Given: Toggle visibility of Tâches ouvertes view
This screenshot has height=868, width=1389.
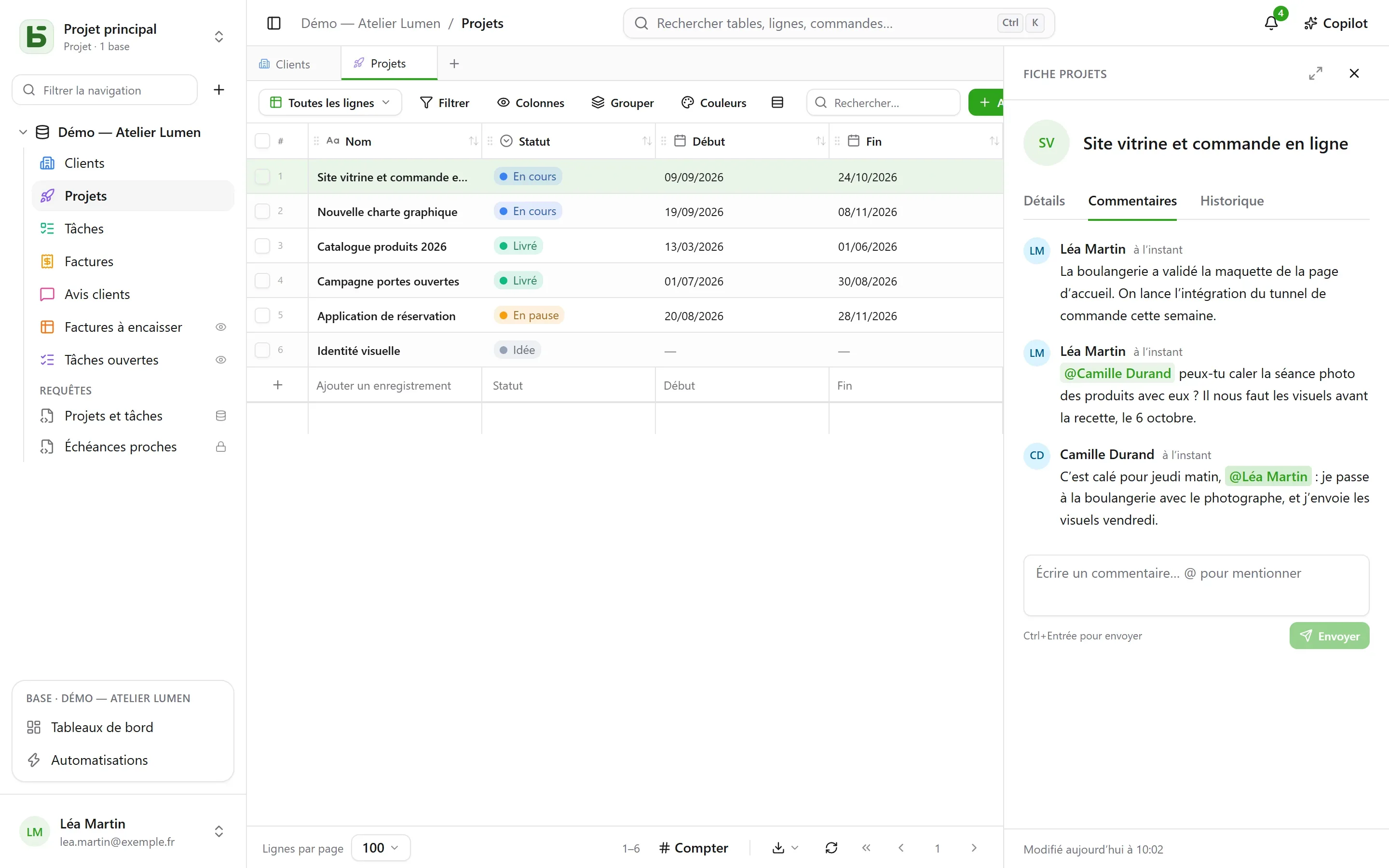Looking at the screenshot, I should [x=220, y=360].
